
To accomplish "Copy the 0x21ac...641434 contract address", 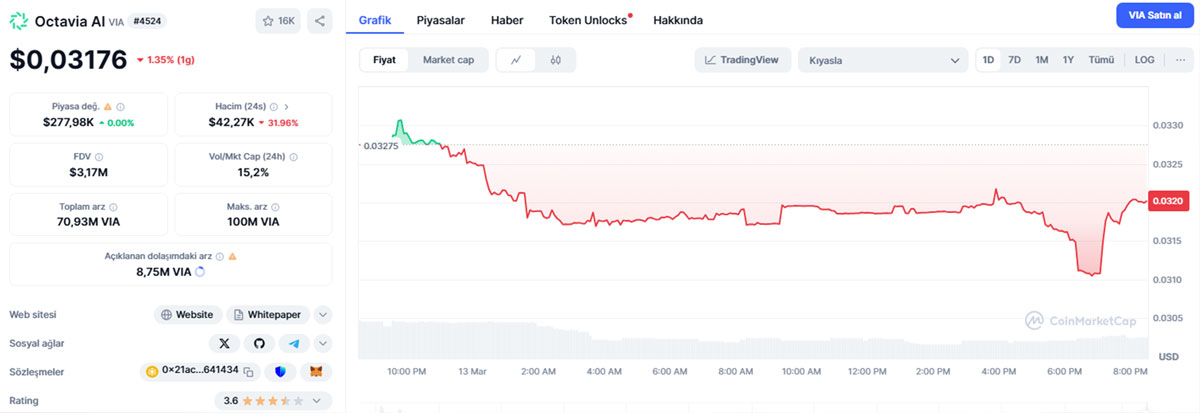I will coord(248,371).
